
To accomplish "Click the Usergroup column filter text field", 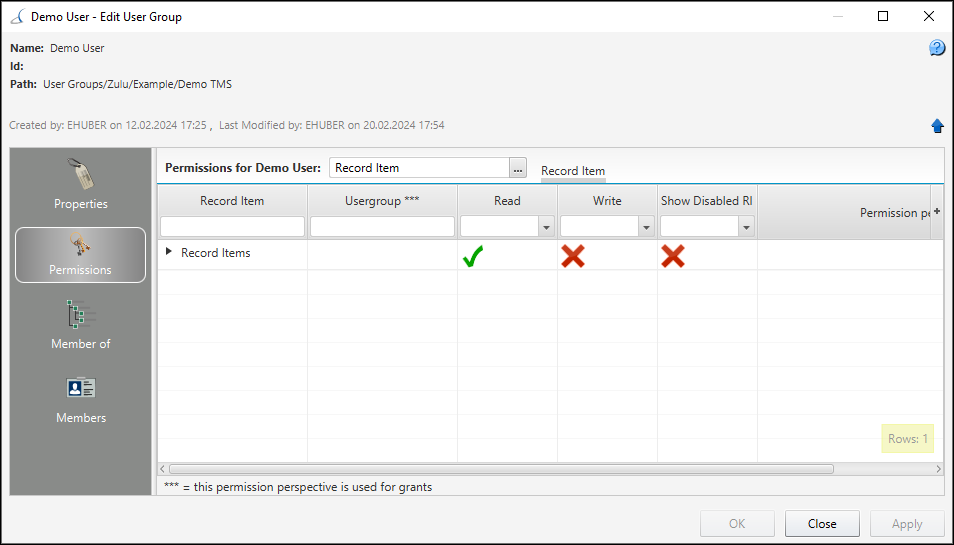I will point(382,227).
